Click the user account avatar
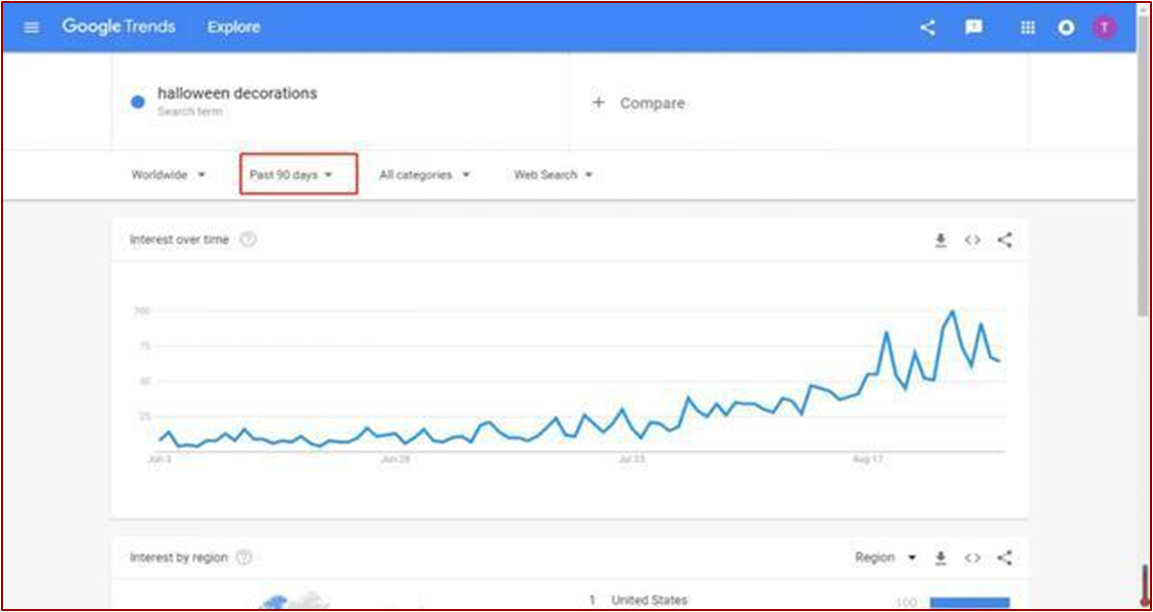The width and height of the screenshot is (1153, 612). tap(1104, 27)
